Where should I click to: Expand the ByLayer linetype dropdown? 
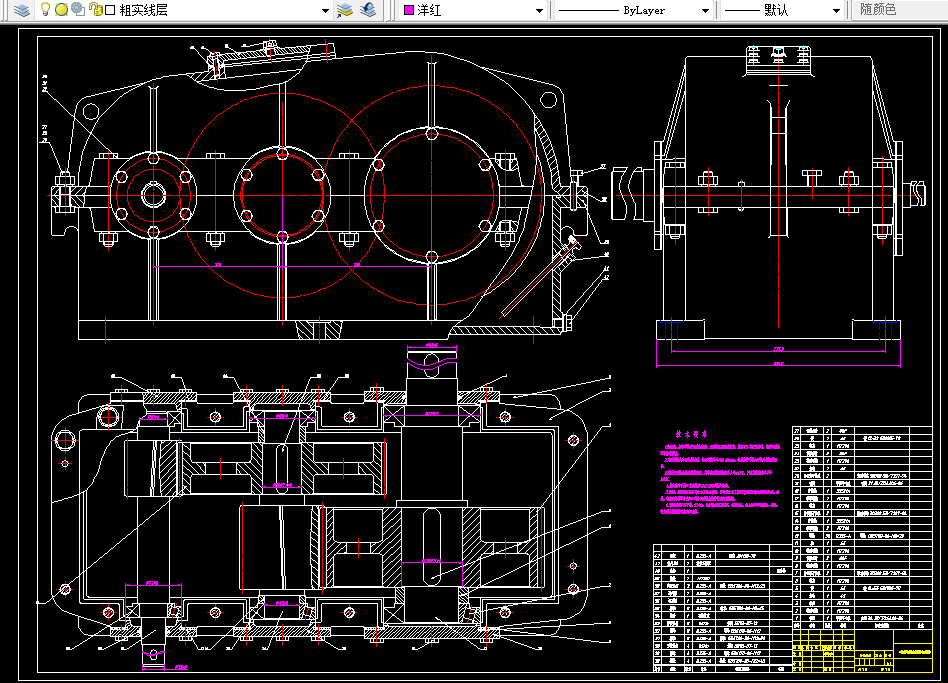click(x=705, y=11)
